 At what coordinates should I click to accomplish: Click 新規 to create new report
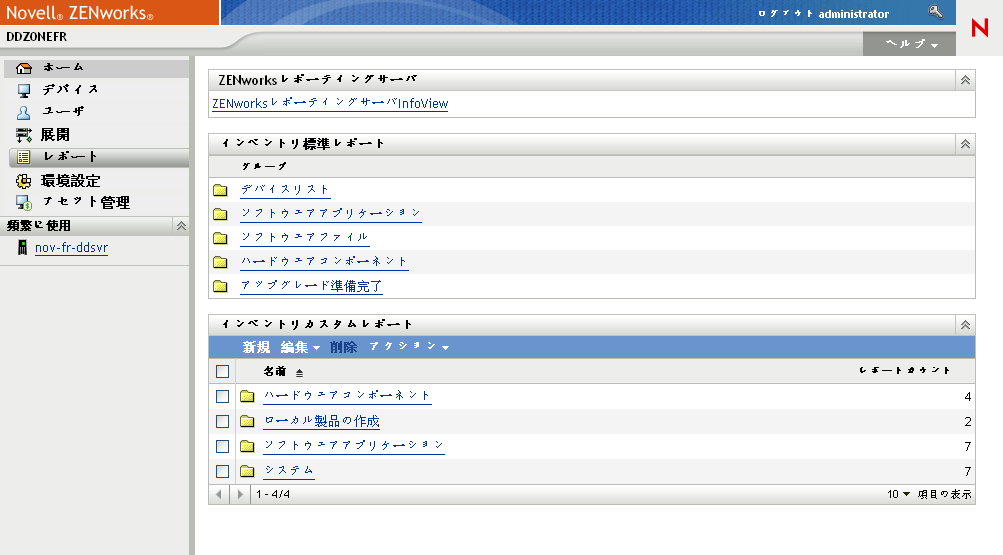pyautogui.click(x=256, y=347)
